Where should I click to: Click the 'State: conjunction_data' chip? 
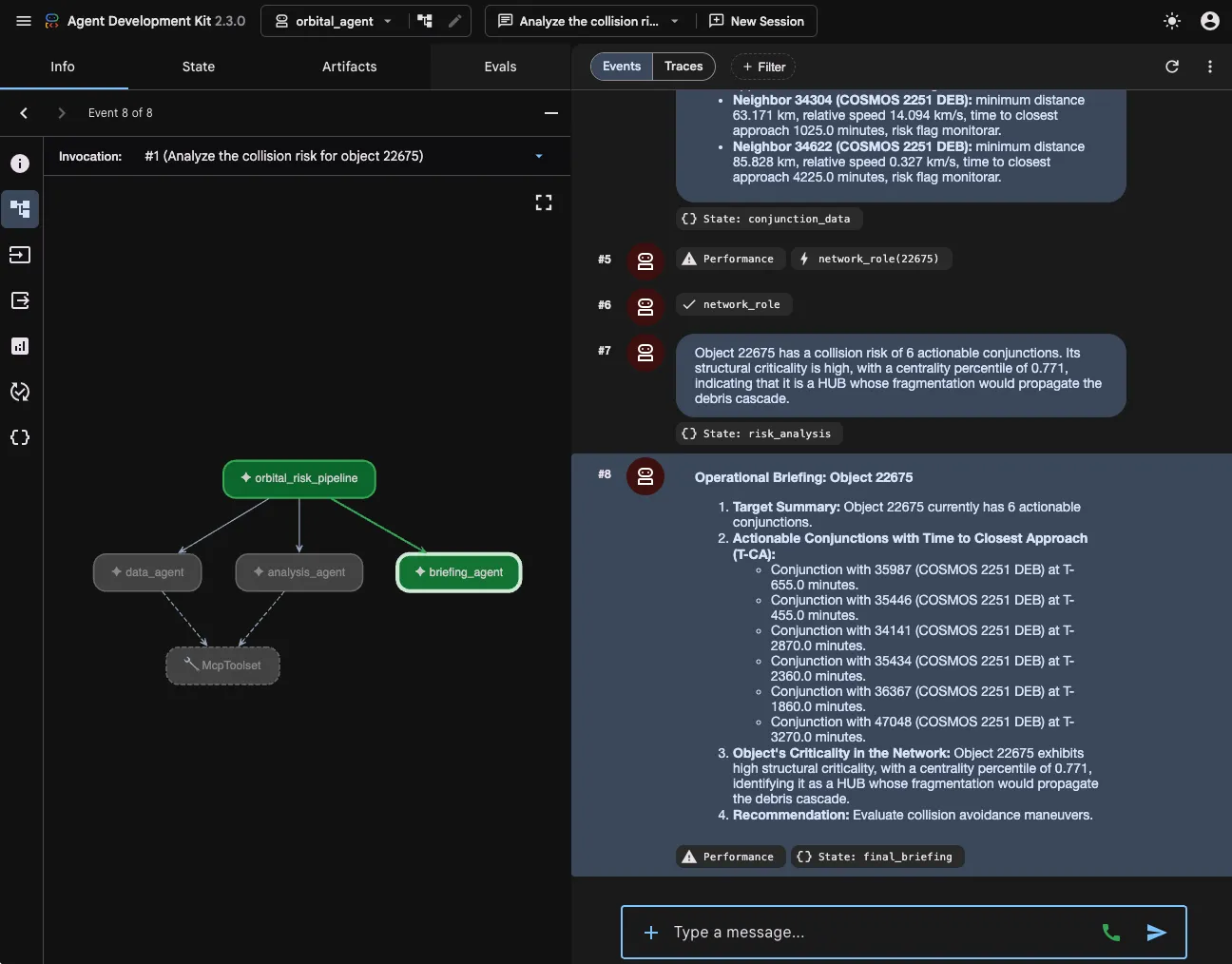(769, 219)
